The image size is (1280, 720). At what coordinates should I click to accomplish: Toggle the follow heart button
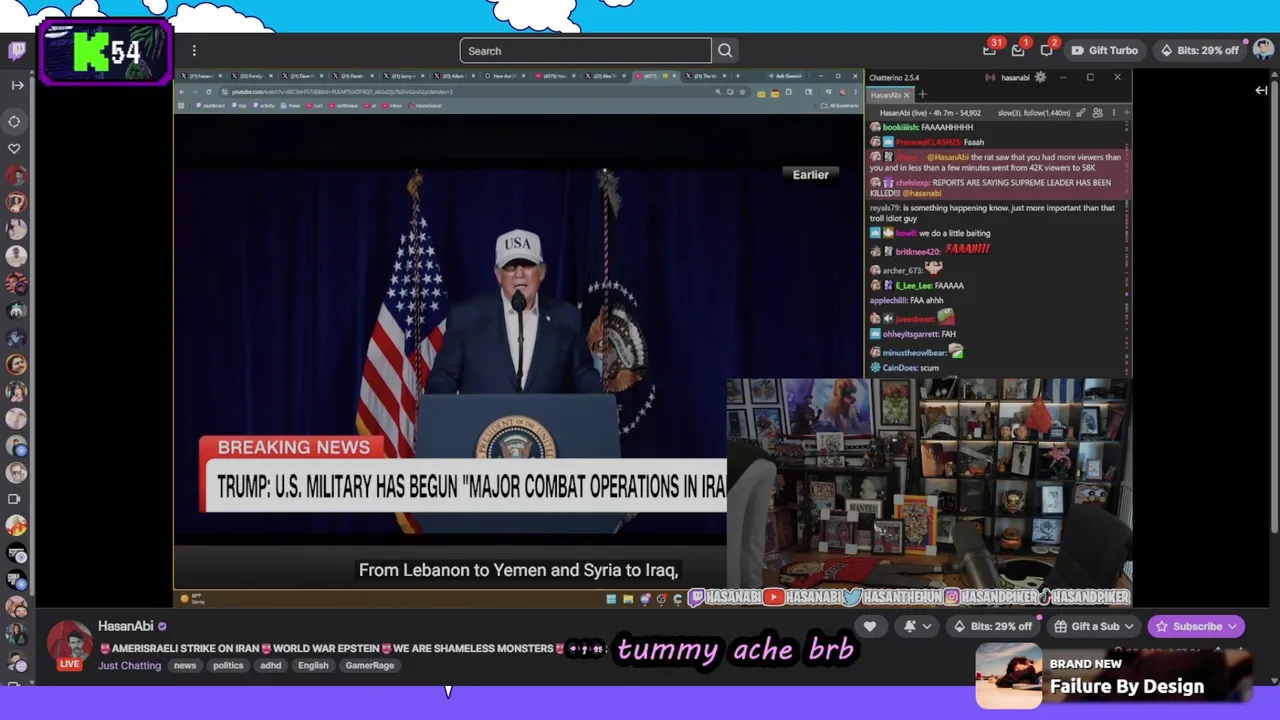coord(870,627)
